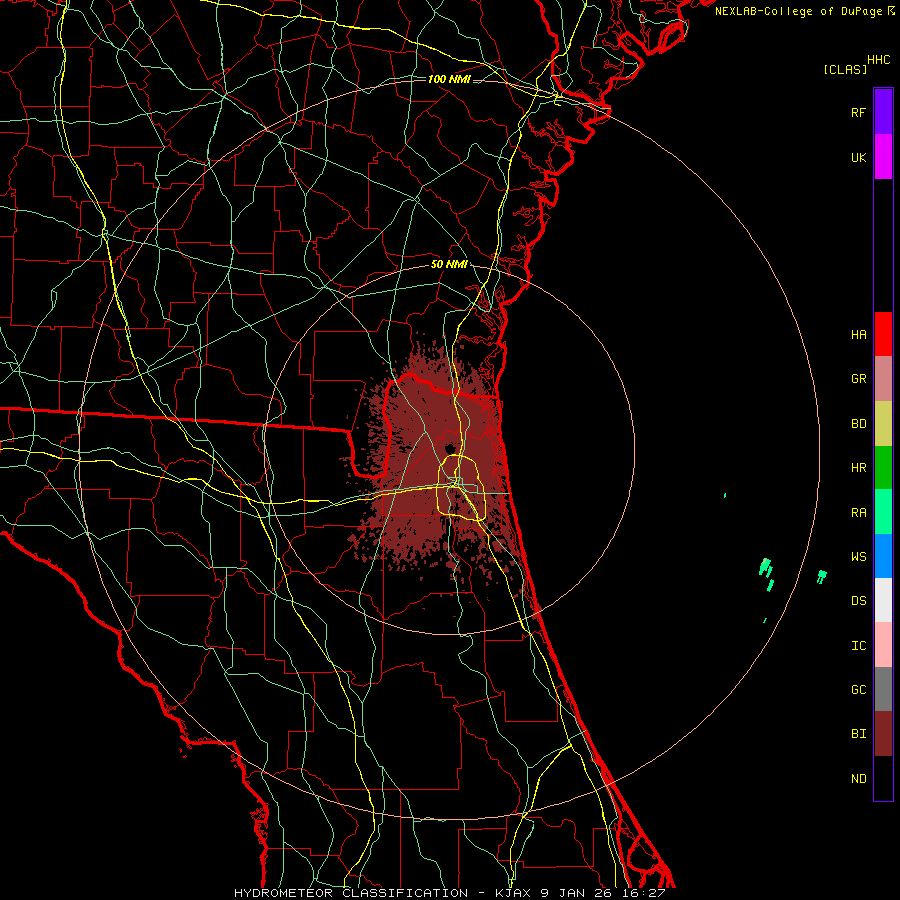The width and height of the screenshot is (900, 900).
Task: Click the [CLAS] units label
Action: (x=845, y=69)
